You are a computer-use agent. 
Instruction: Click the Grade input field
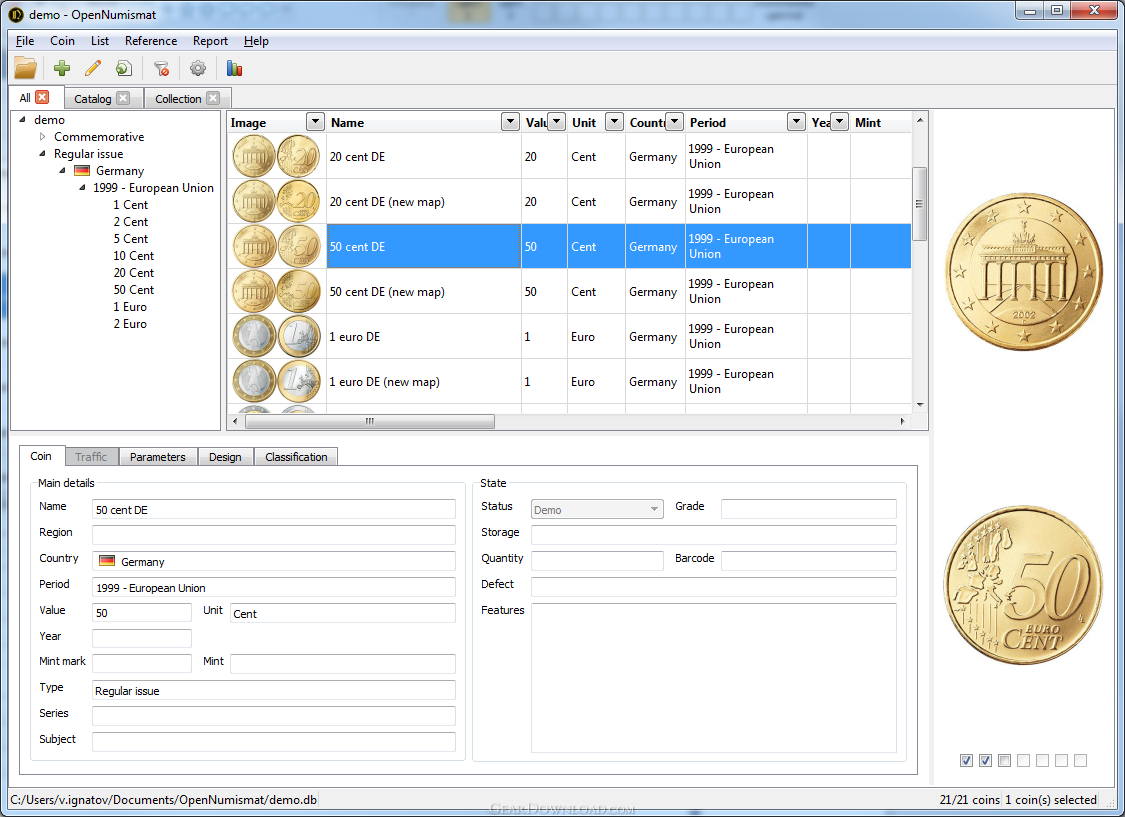809,509
